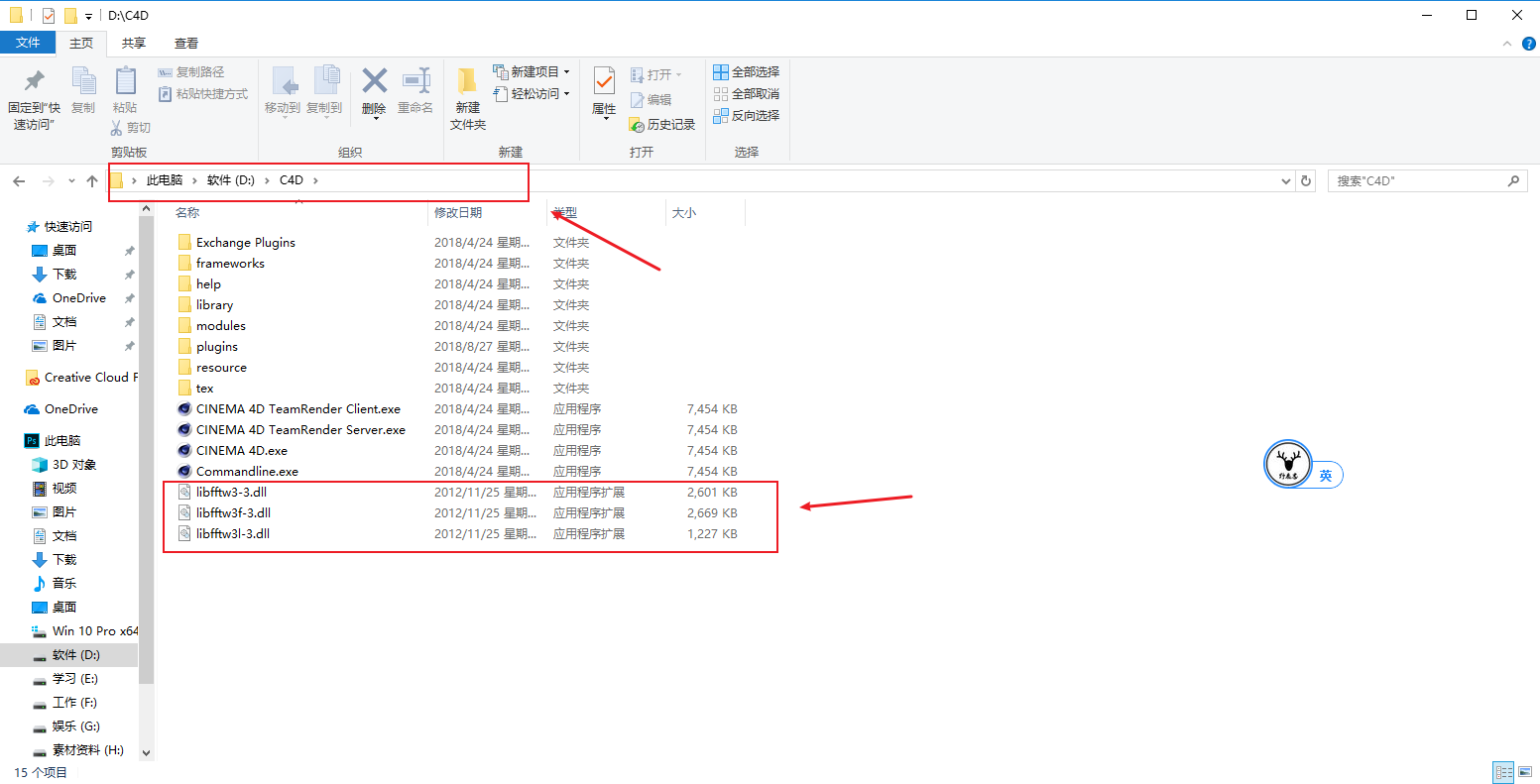Switch to large icons view
This screenshot has height=784, width=1540.
pos(1525,772)
